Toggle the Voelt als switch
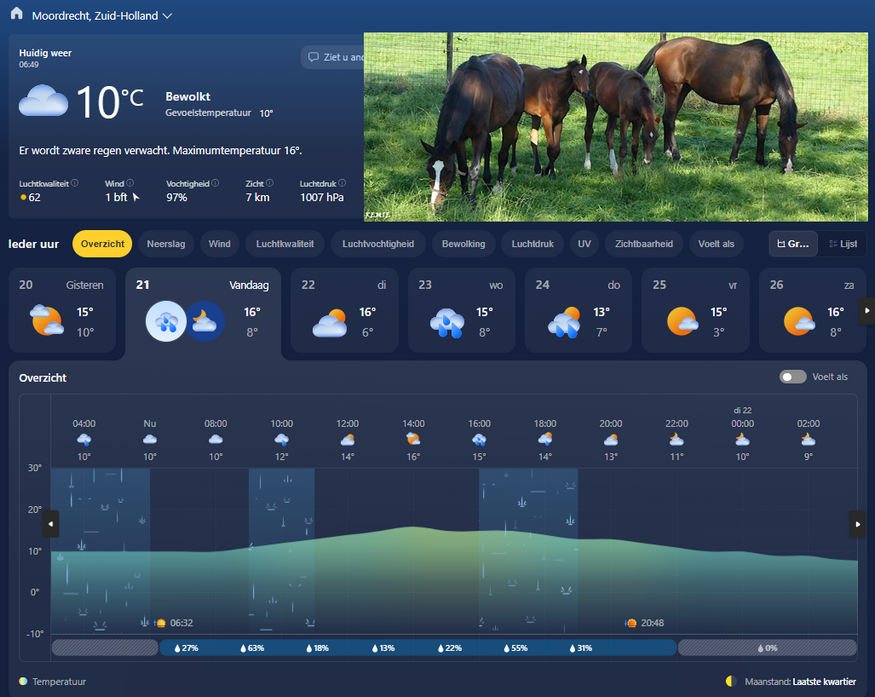Image resolution: width=875 pixels, height=697 pixels. pyautogui.click(x=793, y=377)
